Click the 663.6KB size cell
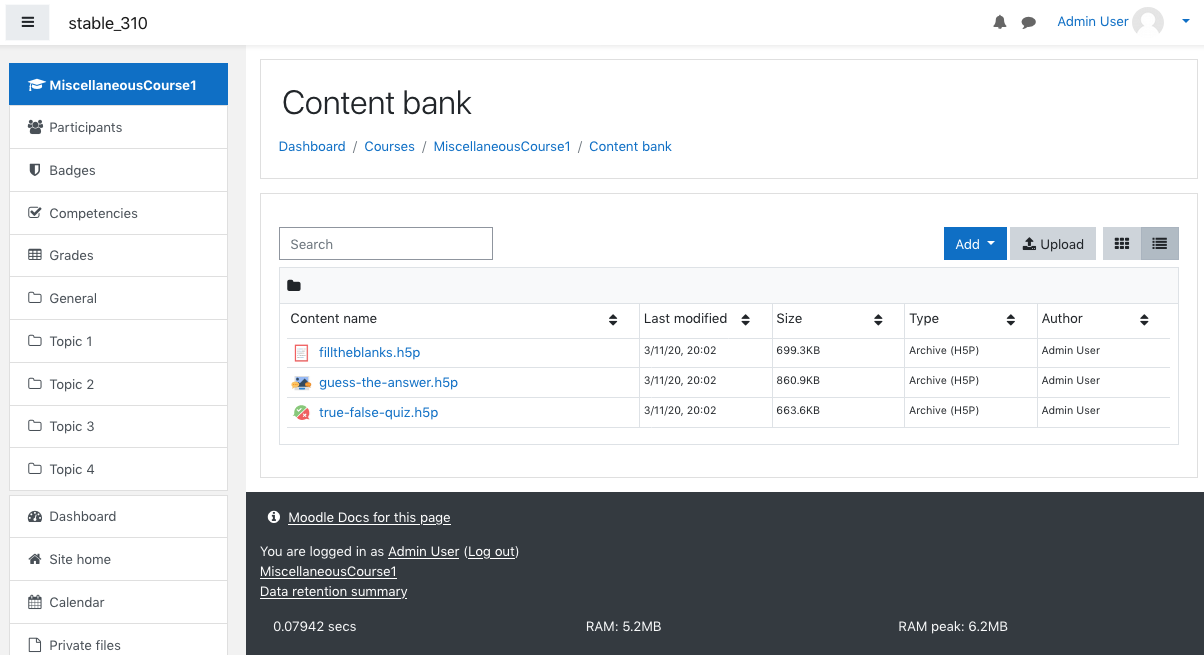Screen dimensions: 1204x655 point(798,411)
